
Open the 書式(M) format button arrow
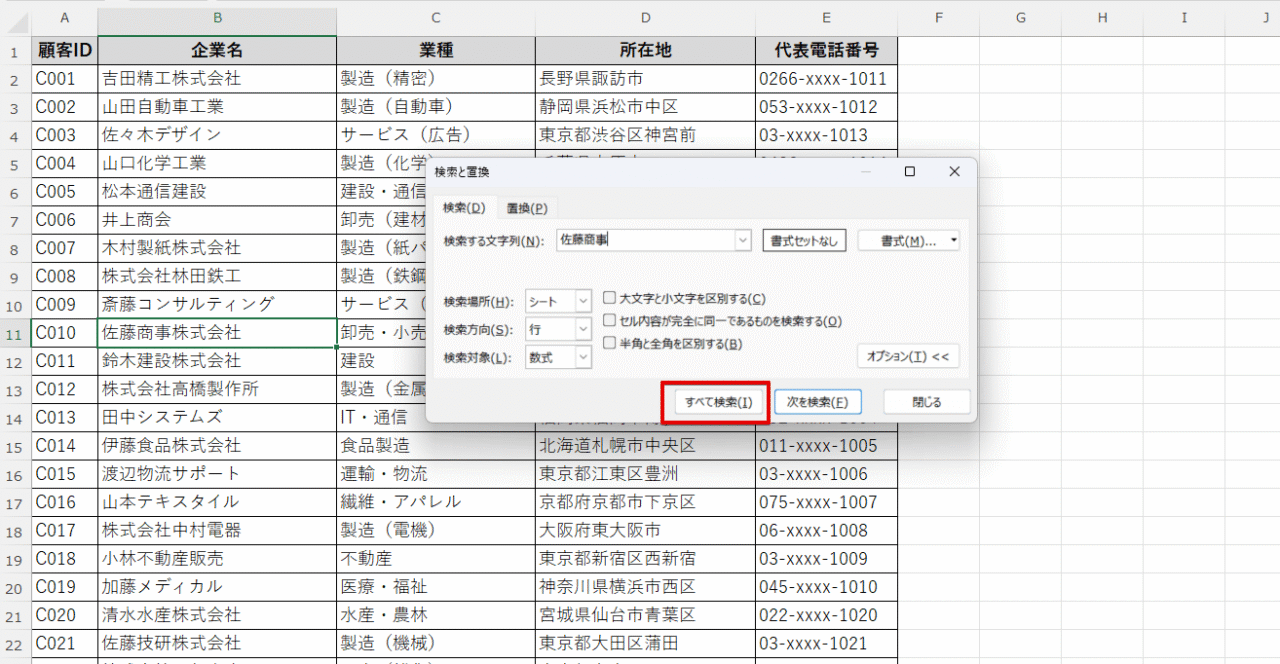click(953, 241)
